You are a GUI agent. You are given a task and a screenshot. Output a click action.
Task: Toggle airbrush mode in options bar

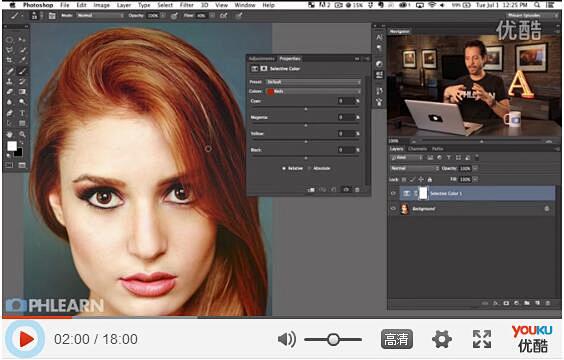(223, 16)
